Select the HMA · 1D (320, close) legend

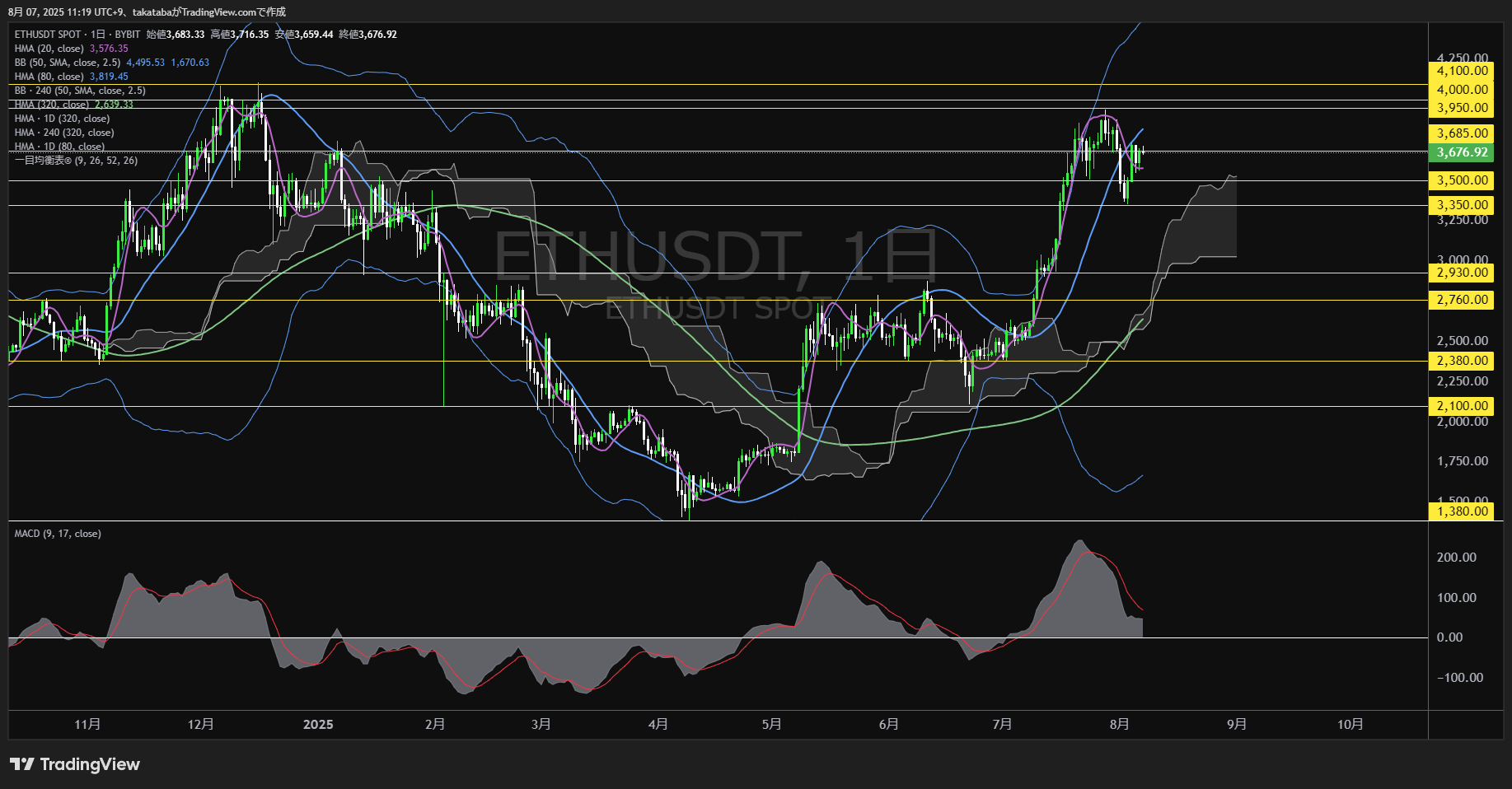[62, 119]
